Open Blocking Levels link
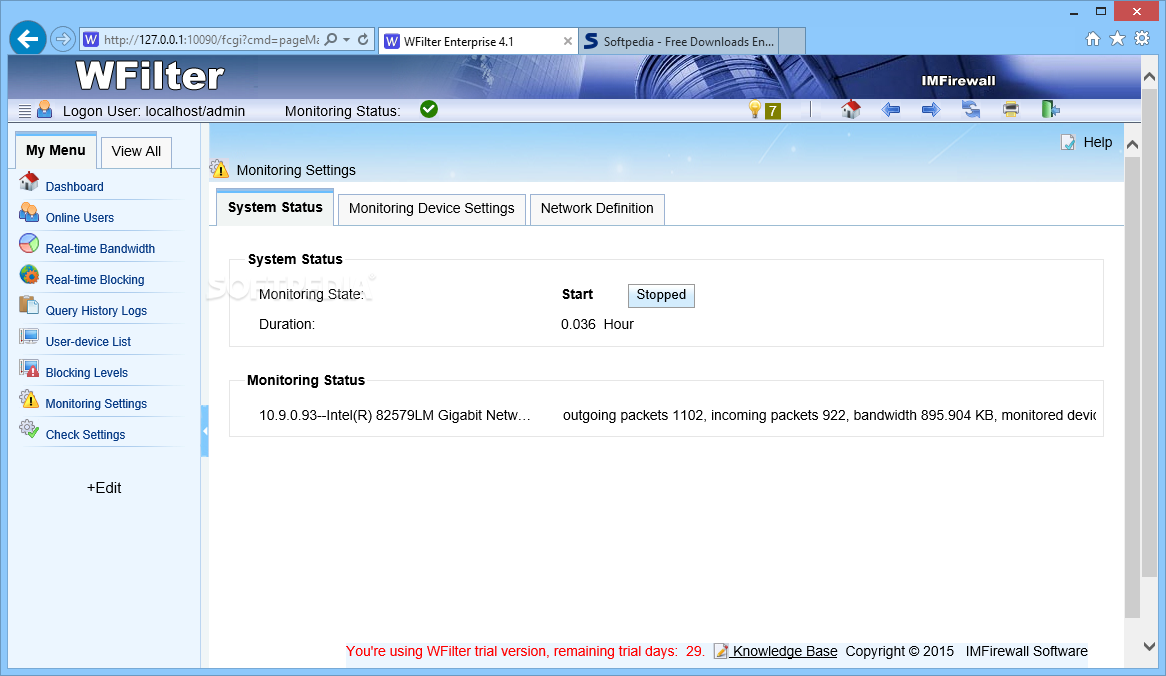 point(86,373)
